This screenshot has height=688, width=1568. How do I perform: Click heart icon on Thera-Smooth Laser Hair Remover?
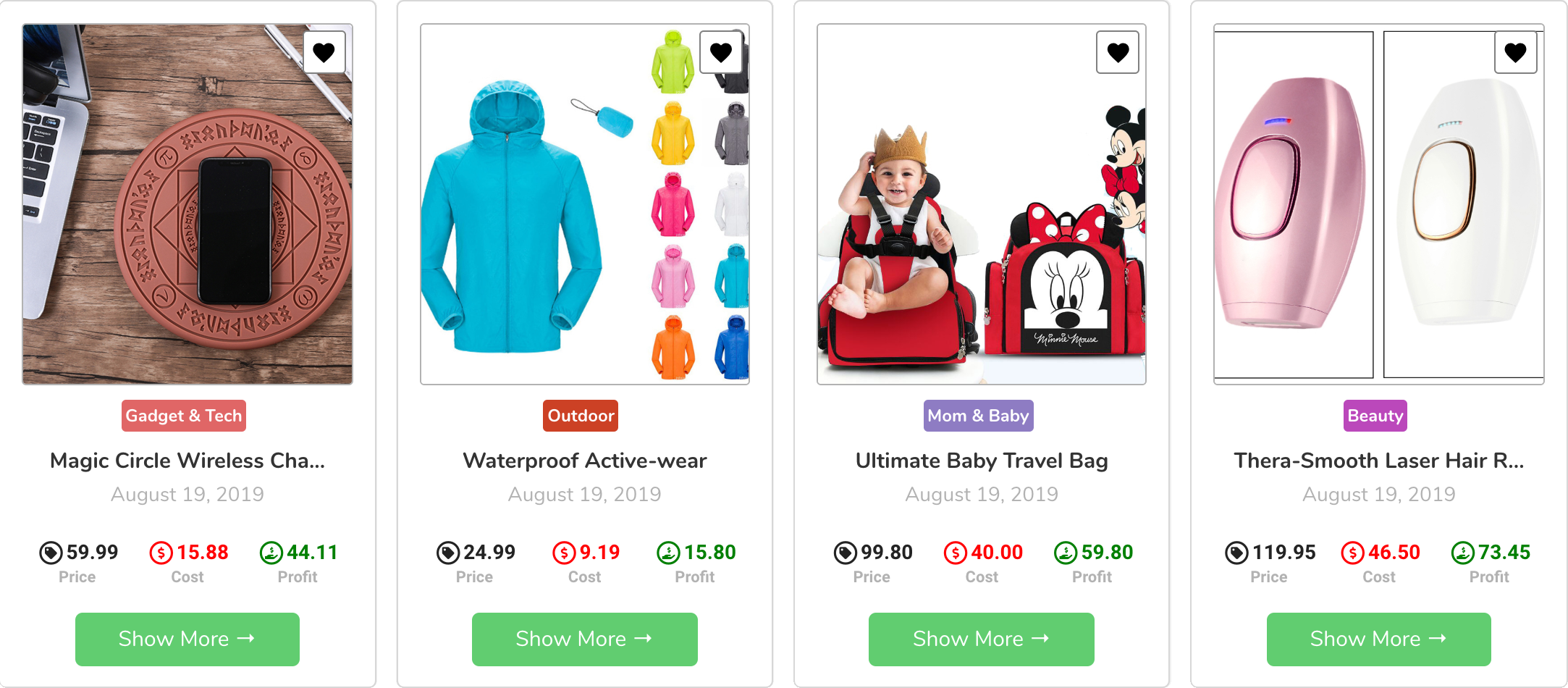click(x=1515, y=52)
